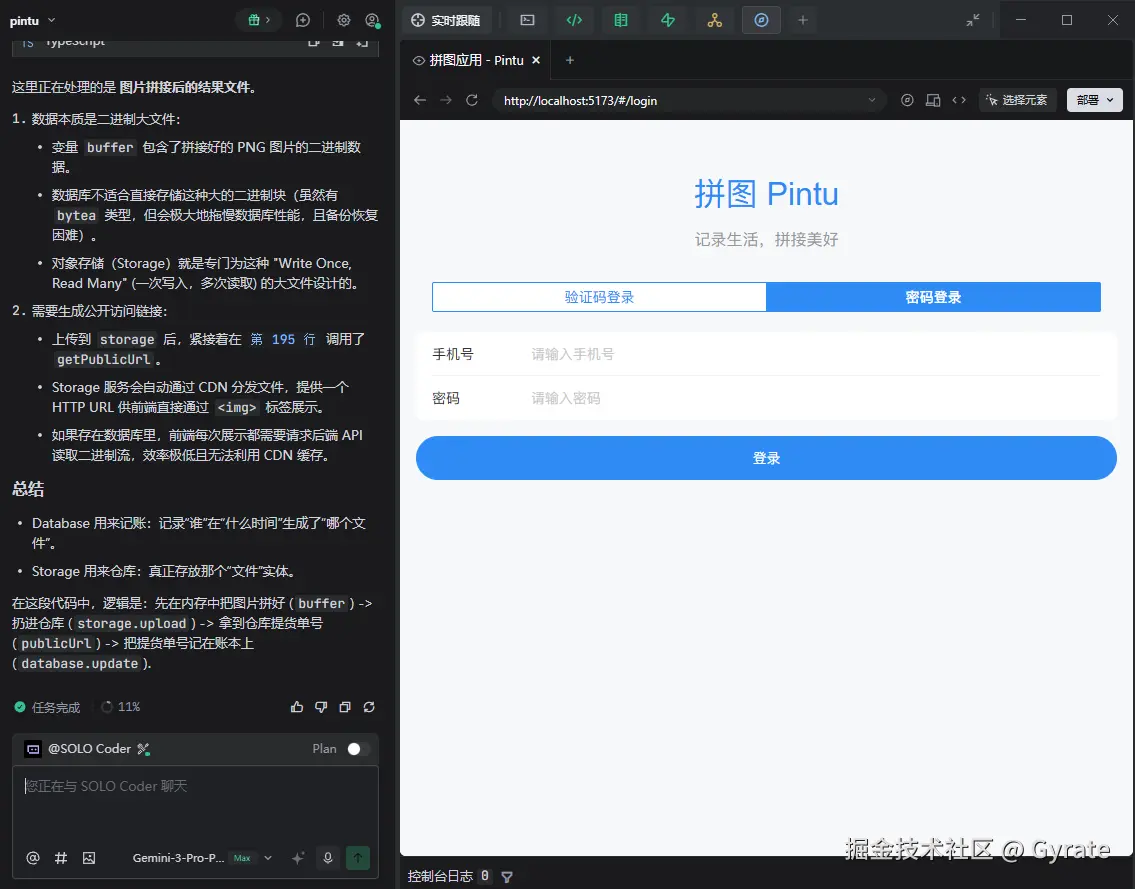Image resolution: width=1135 pixels, height=889 pixels.
Task: Open the gift rewards button
Action: tap(258, 20)
